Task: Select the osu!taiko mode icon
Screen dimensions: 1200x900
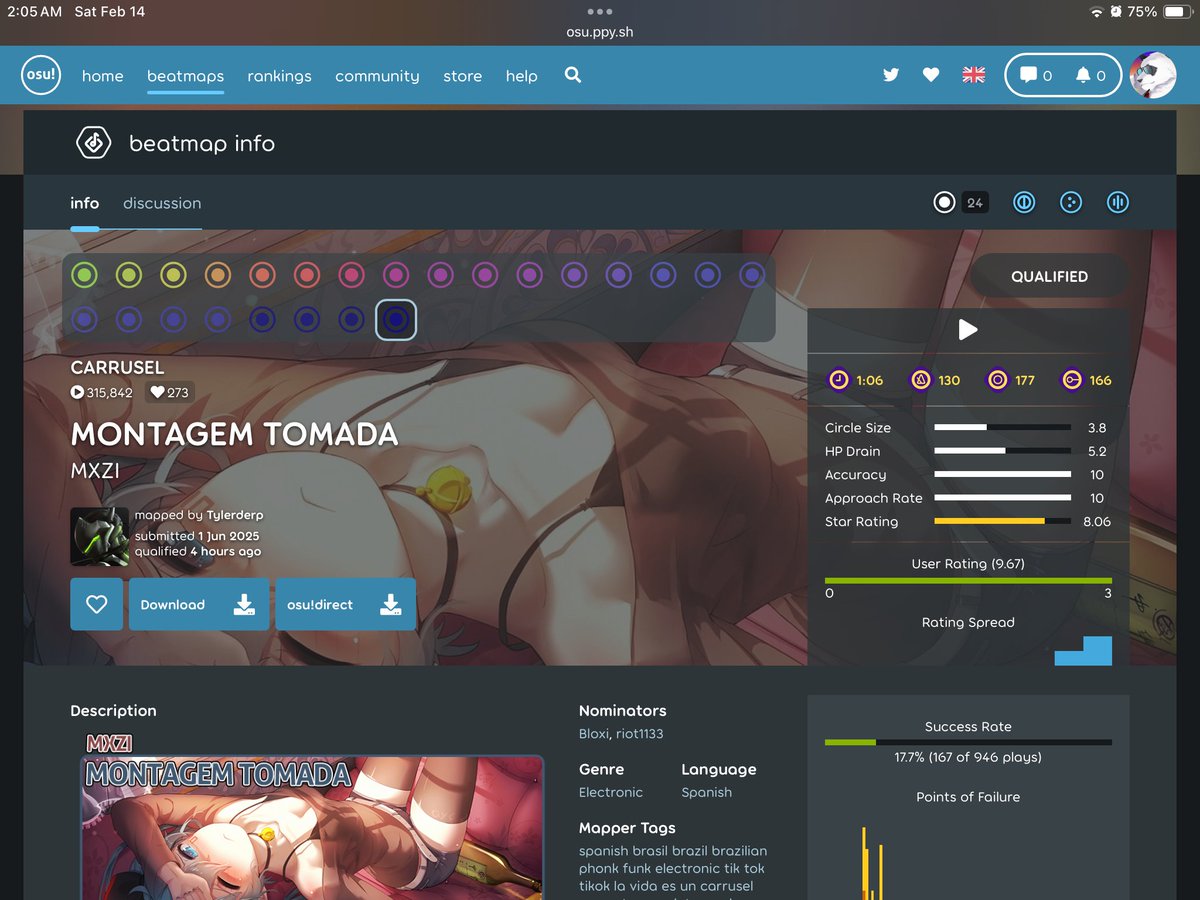Action: point(1023,203)
